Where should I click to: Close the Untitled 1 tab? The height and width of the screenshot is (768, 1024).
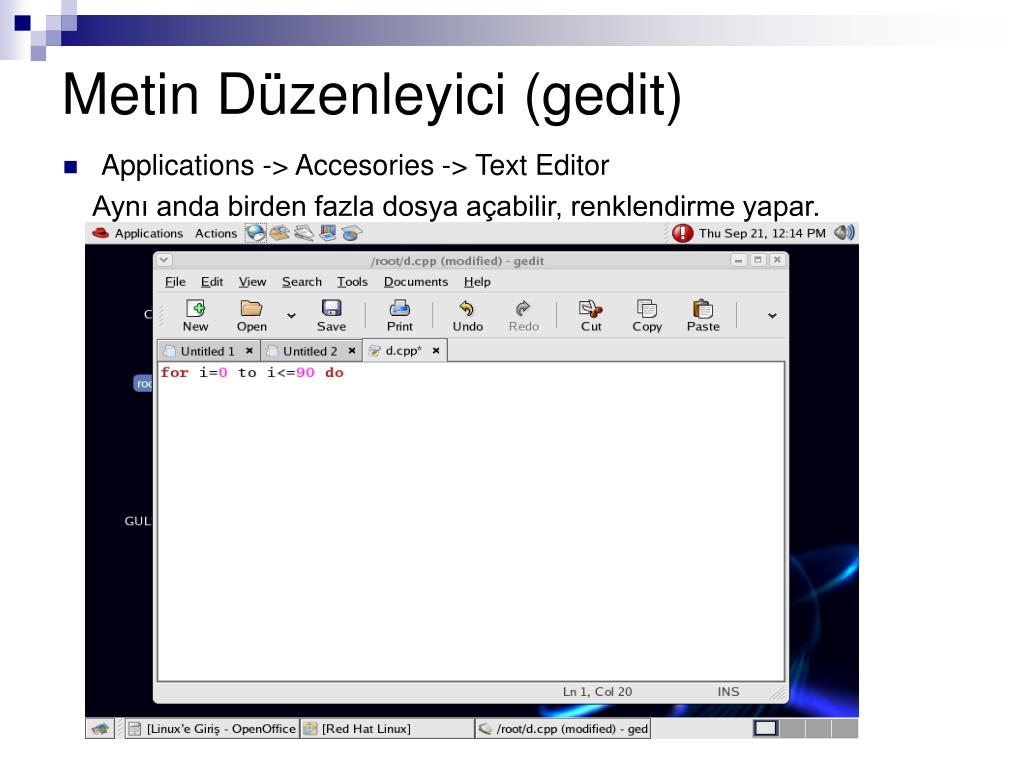(x=249, y=351)
